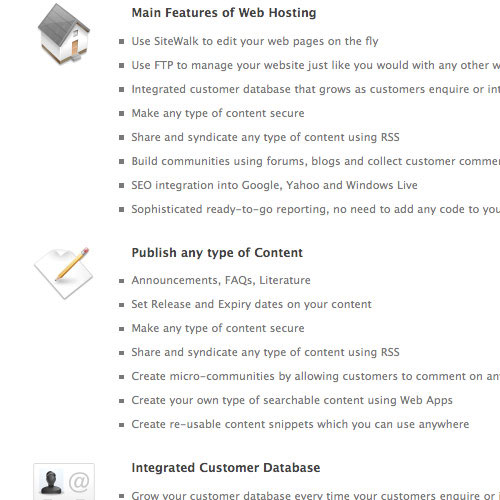Click Integrated customer database that grows item
The image size is (500, 500).
315,89
